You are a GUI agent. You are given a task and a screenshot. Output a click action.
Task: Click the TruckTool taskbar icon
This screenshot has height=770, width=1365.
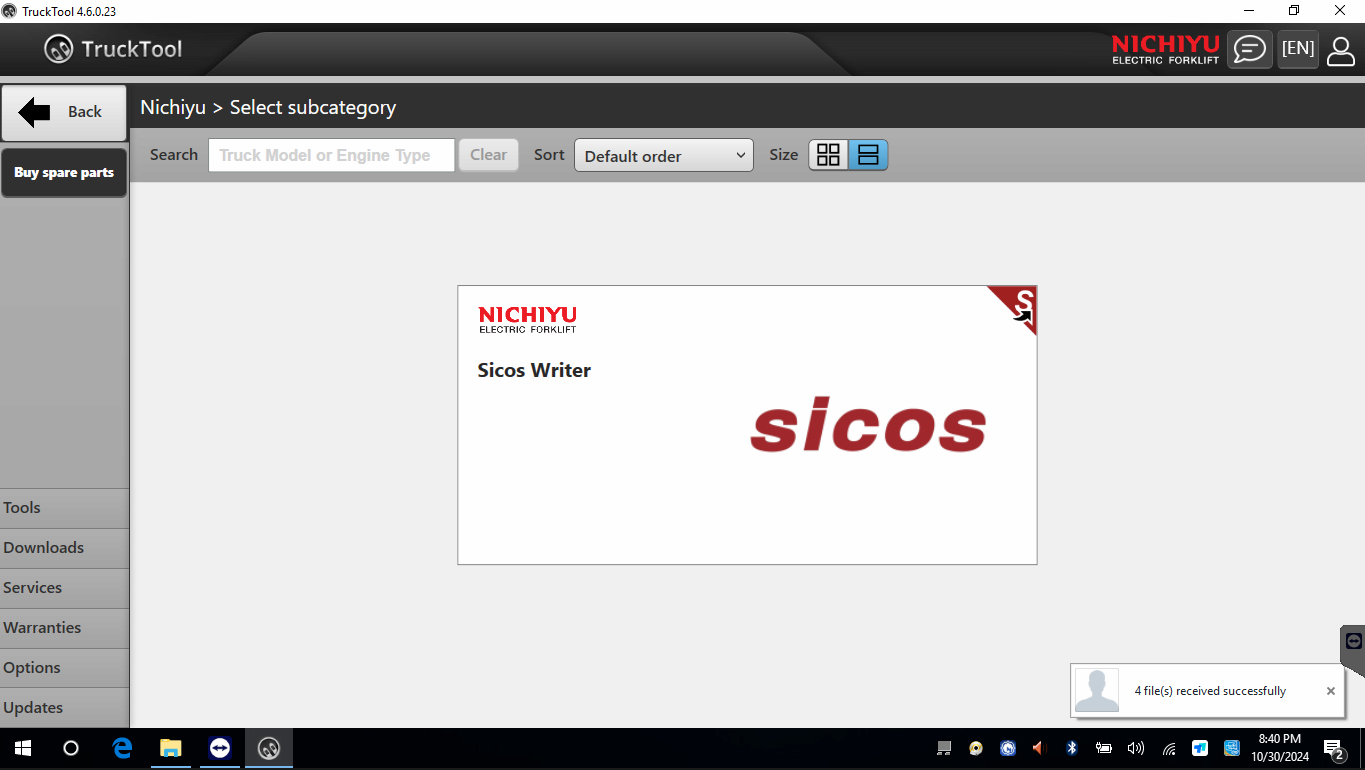pyautogui.click(x=269, y=748)
